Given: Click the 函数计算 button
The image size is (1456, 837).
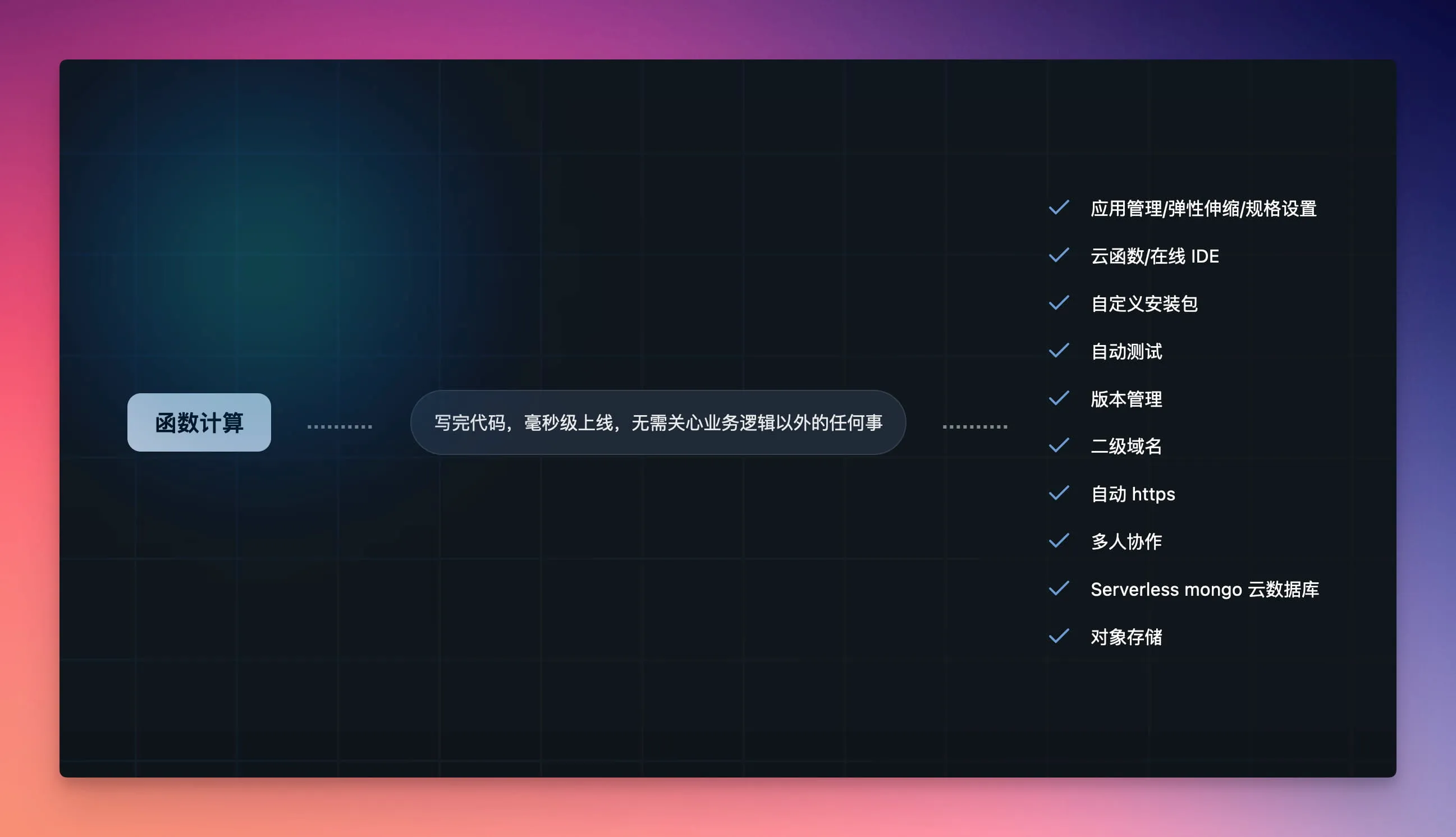Looking at the screenshot, I should (199, 422).
